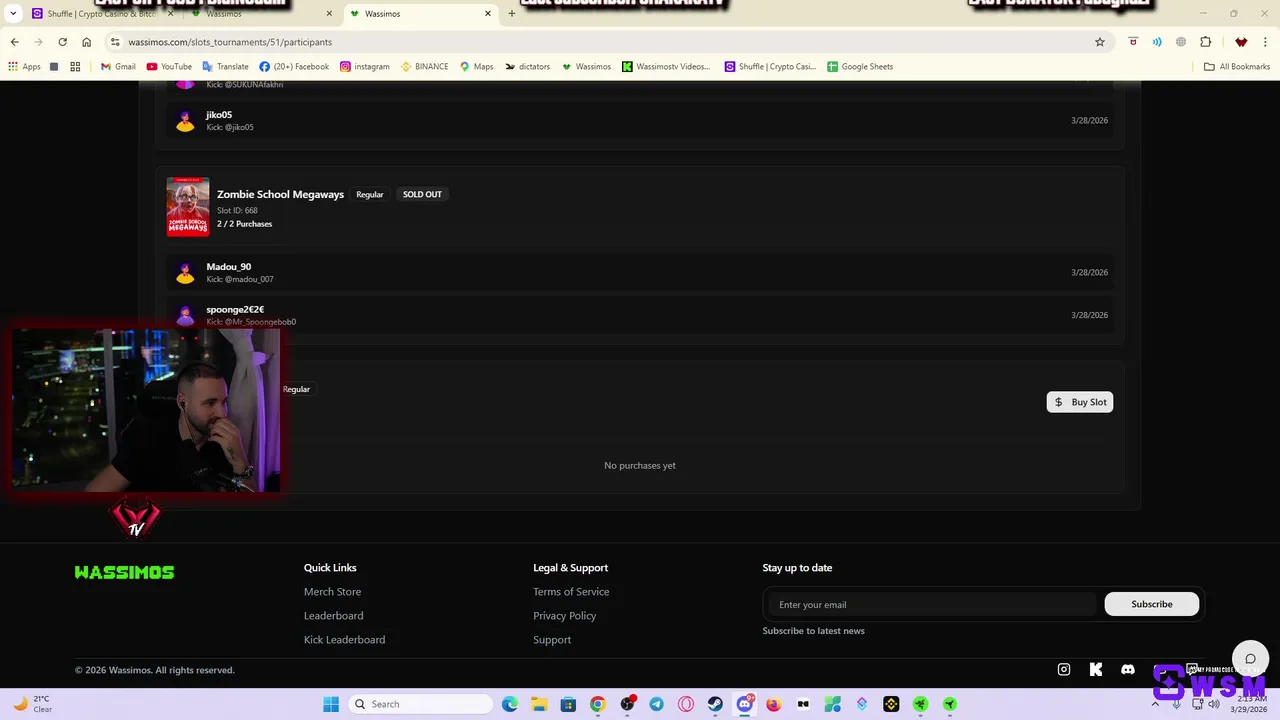
Task: Open Google Chrome from the taskbar
Action: 598,704
